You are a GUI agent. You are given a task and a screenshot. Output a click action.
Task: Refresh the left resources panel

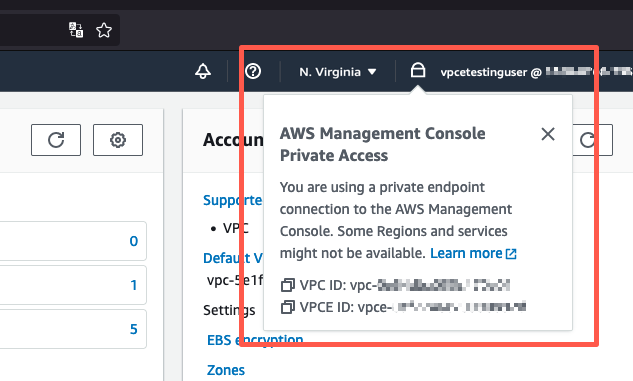(56, 140)
